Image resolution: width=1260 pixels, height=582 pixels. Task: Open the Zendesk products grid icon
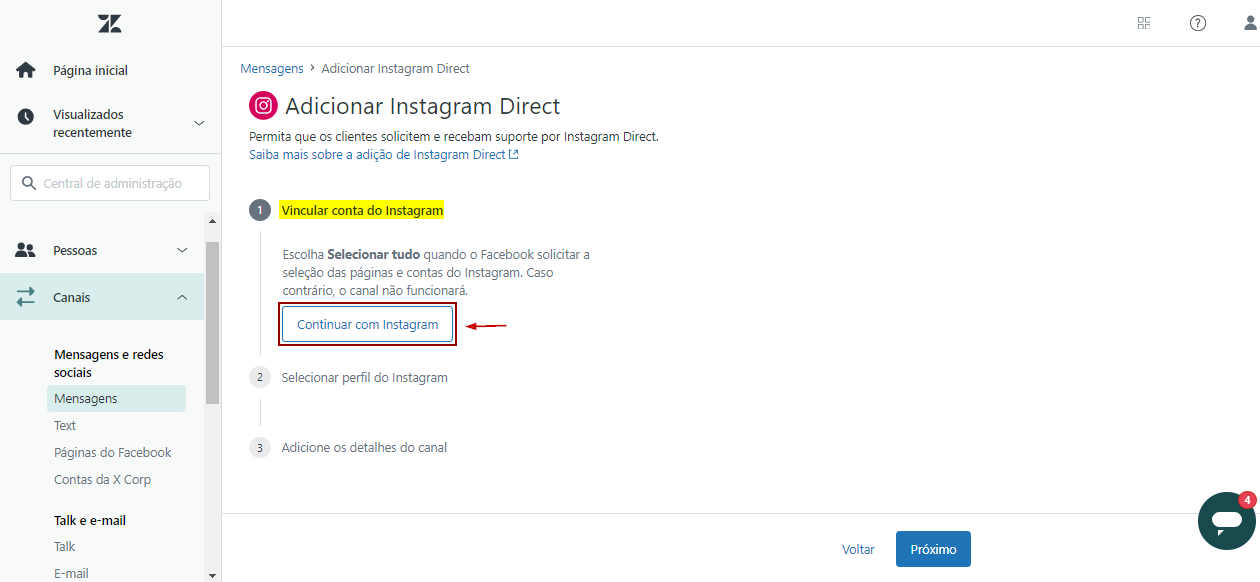[1144, 23]
